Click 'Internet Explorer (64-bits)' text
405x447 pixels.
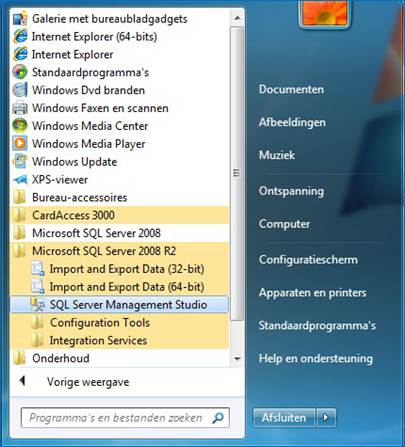[94, 36]
